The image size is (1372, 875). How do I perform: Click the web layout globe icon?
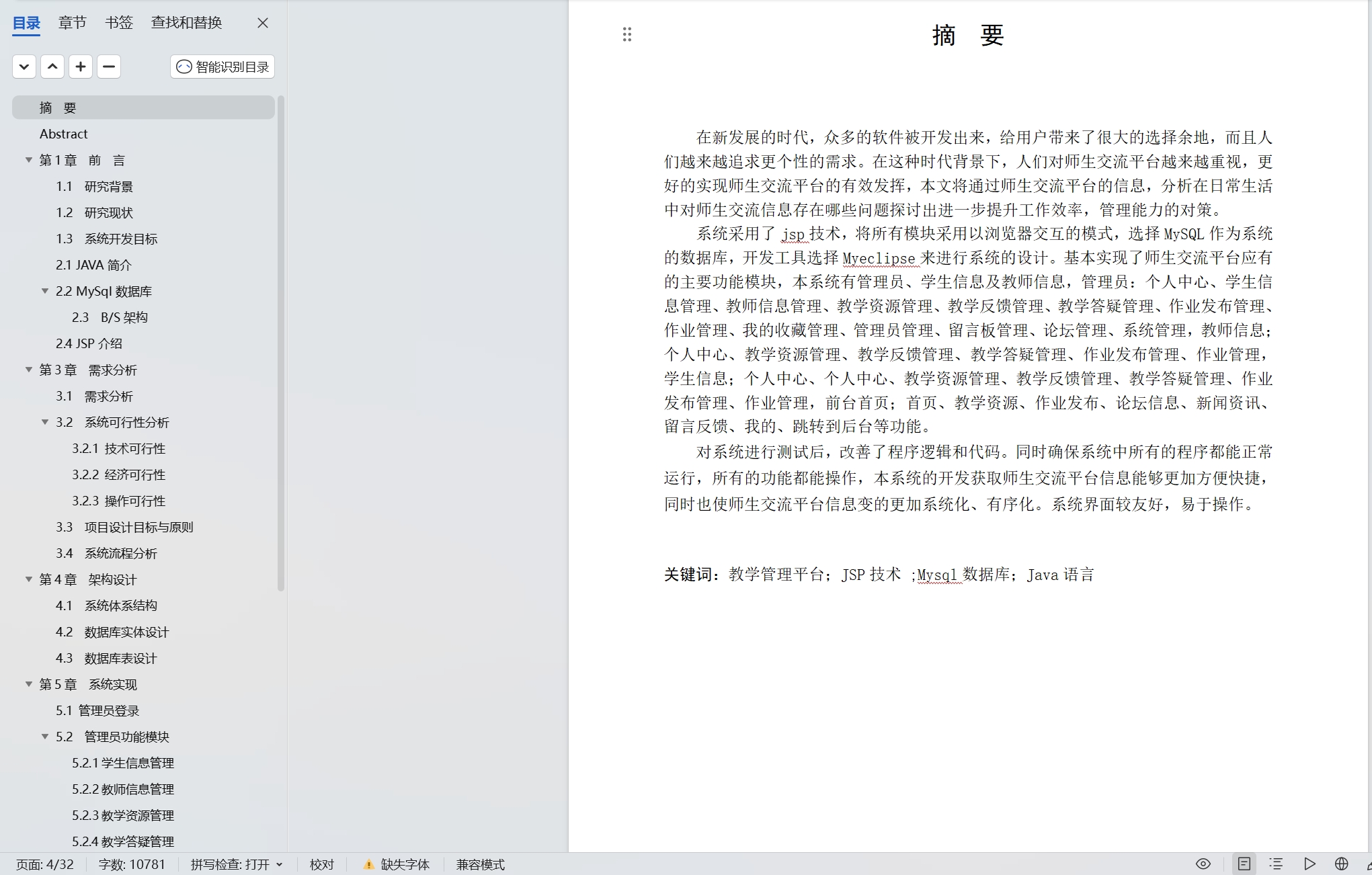point(1342,864)
